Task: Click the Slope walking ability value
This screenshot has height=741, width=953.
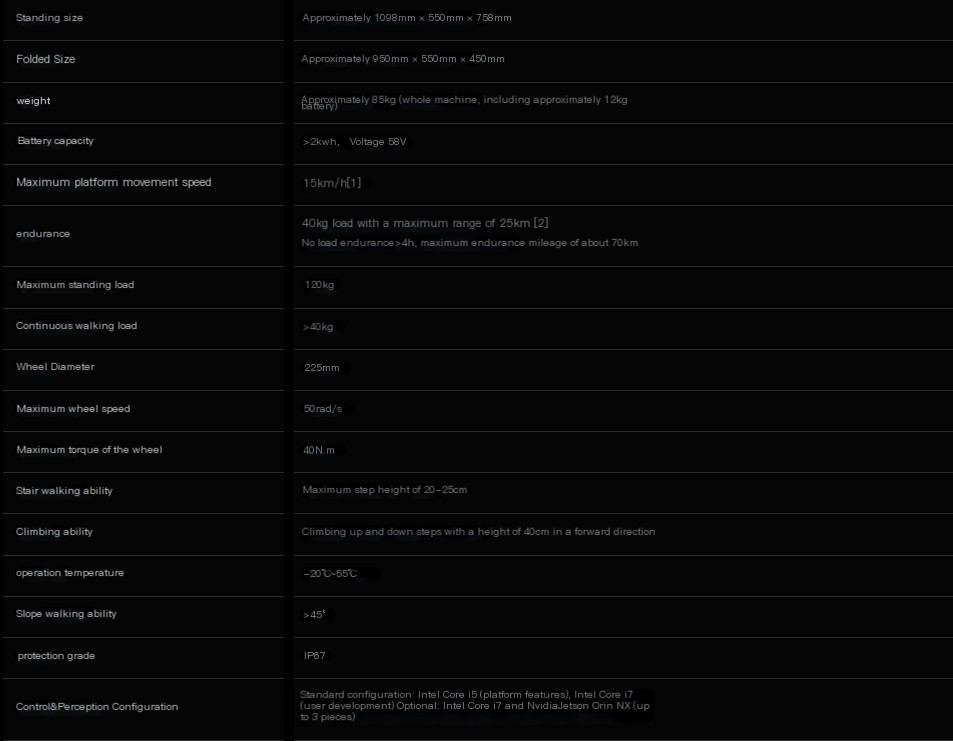Action: (314, 615)
